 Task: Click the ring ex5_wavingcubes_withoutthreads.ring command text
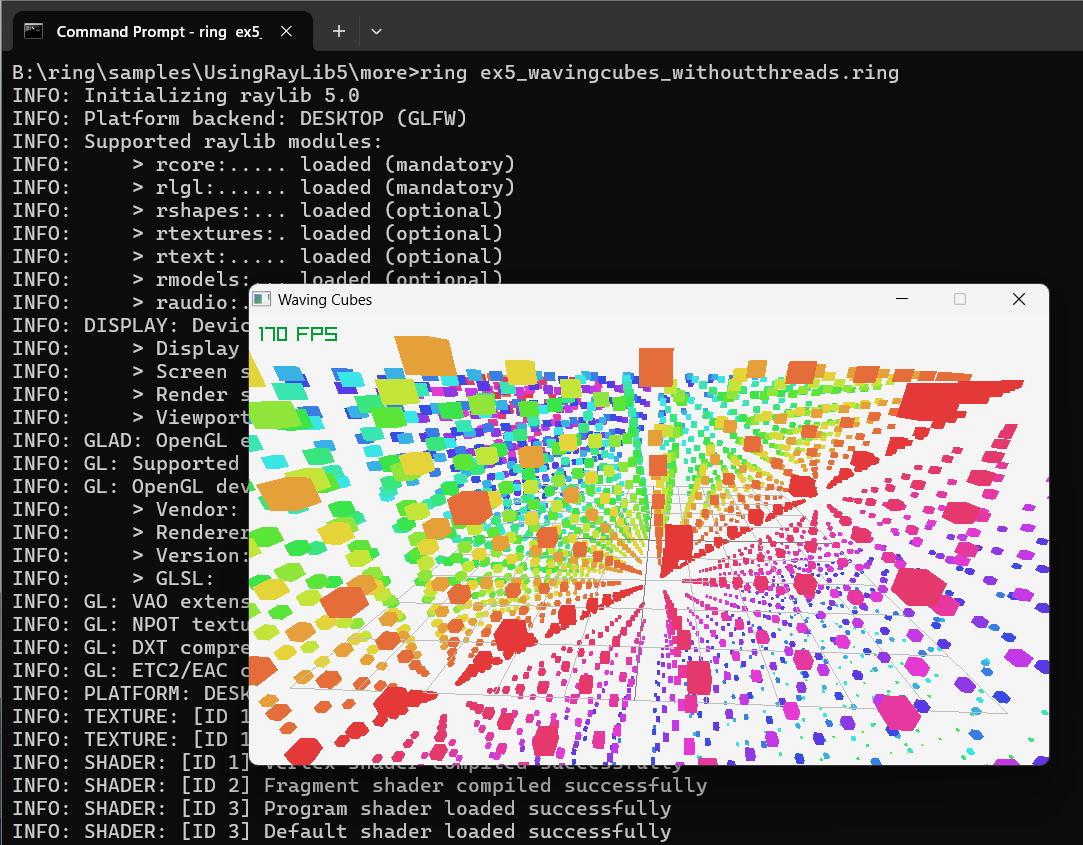click(659, 73)
